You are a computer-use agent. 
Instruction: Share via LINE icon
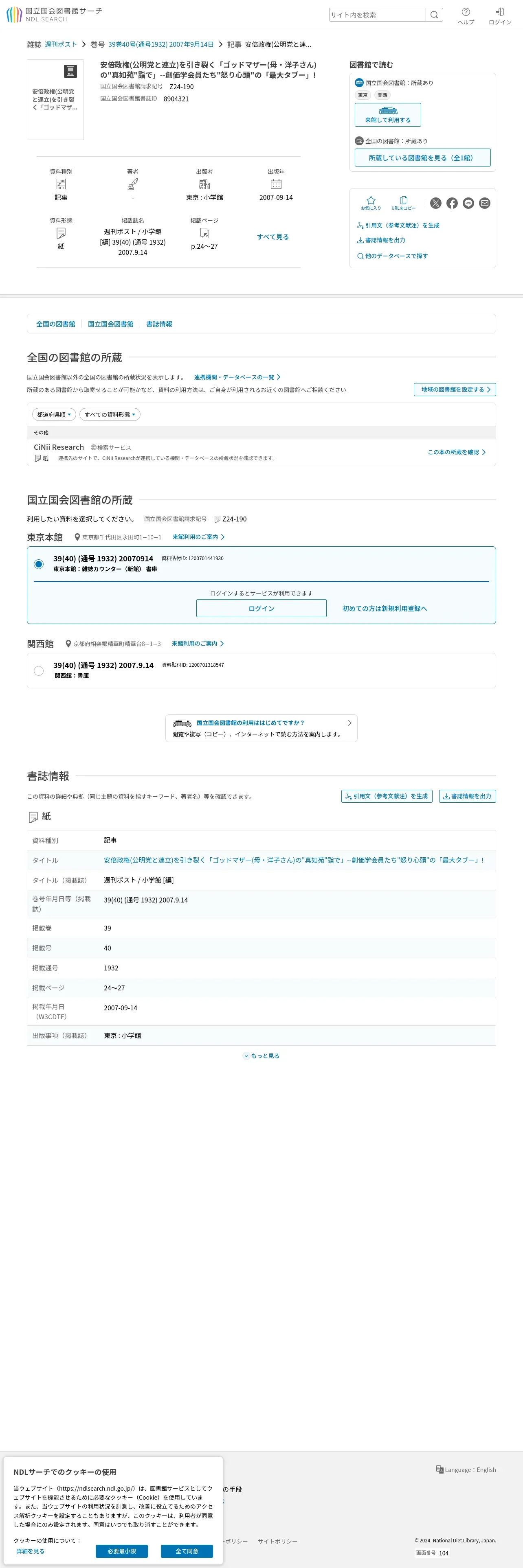point(468,203)
